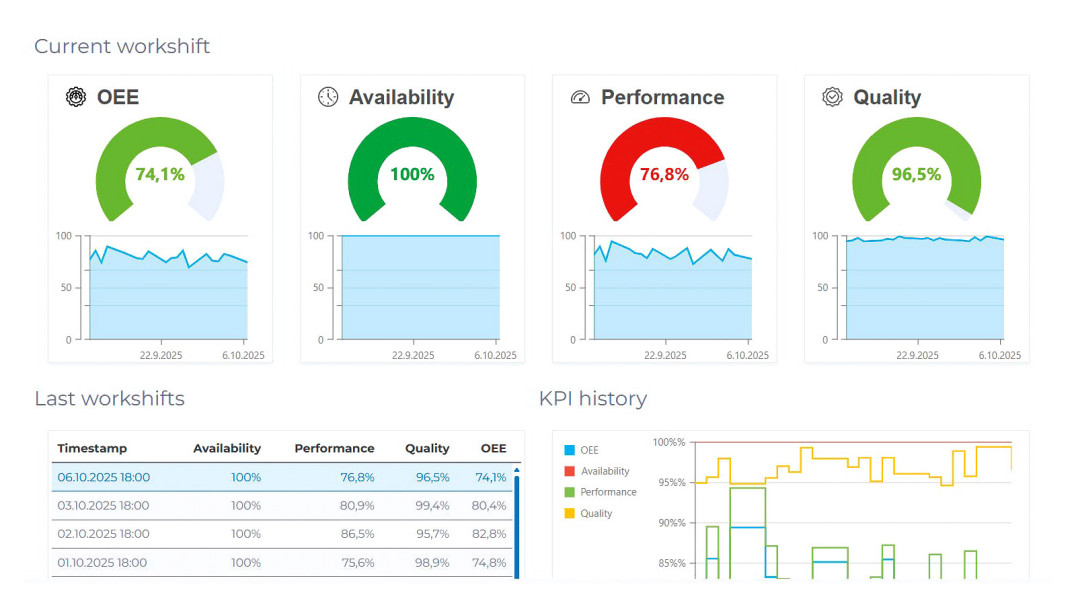Click the Performance speedometer icon
This screenshot has height=604, width=1076.
coord(580,97)
